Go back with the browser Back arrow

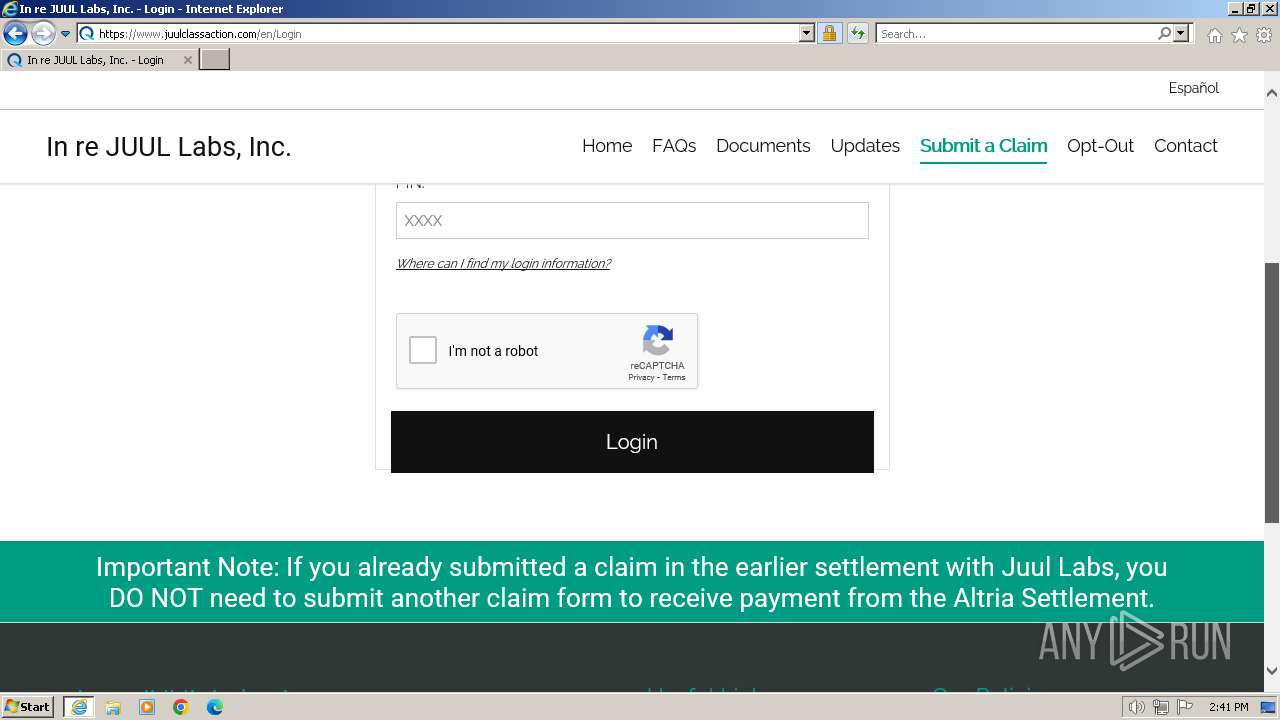click(15, 34)
